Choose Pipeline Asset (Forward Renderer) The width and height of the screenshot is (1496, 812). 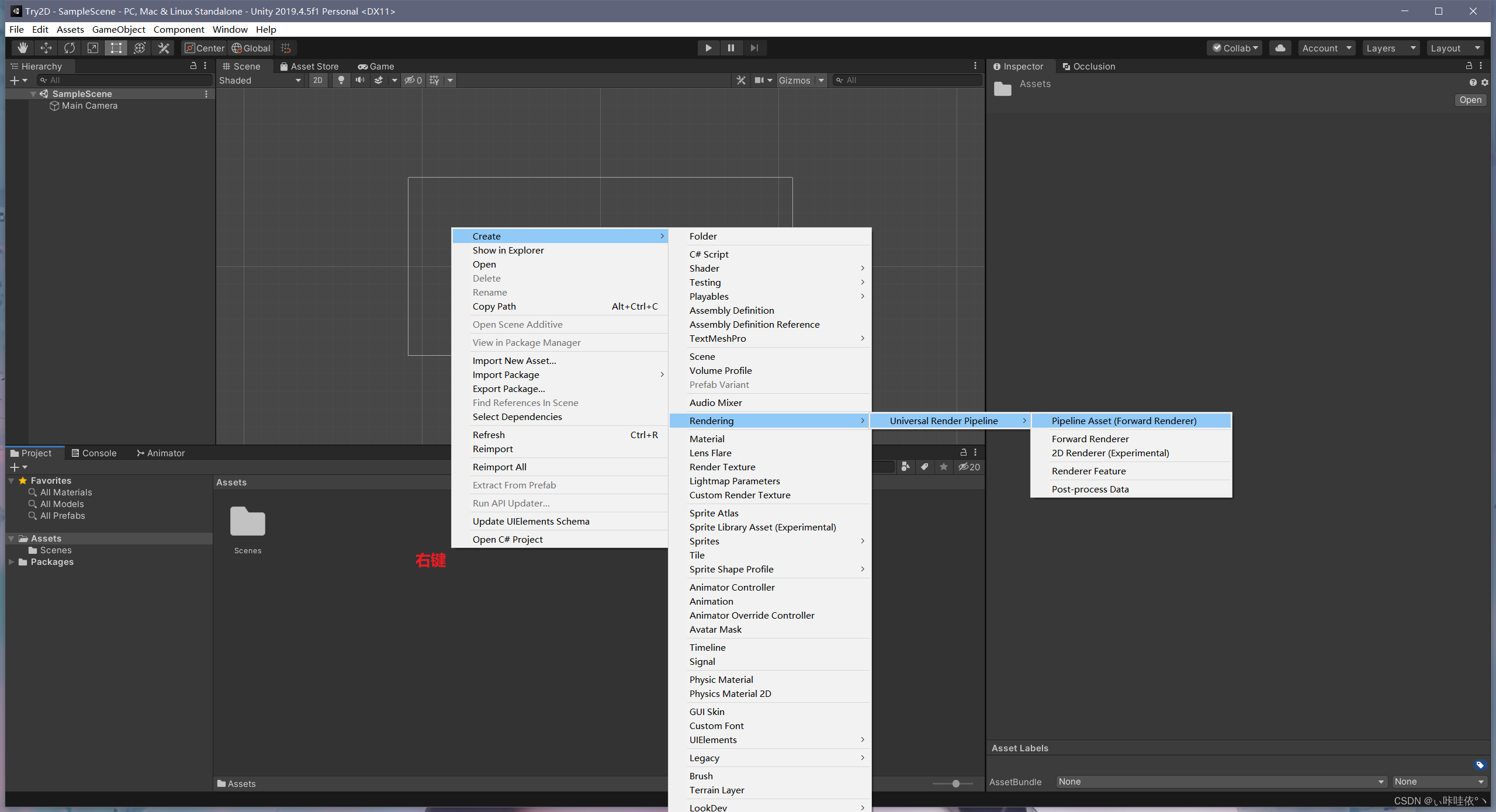(x=1131, y=421)
